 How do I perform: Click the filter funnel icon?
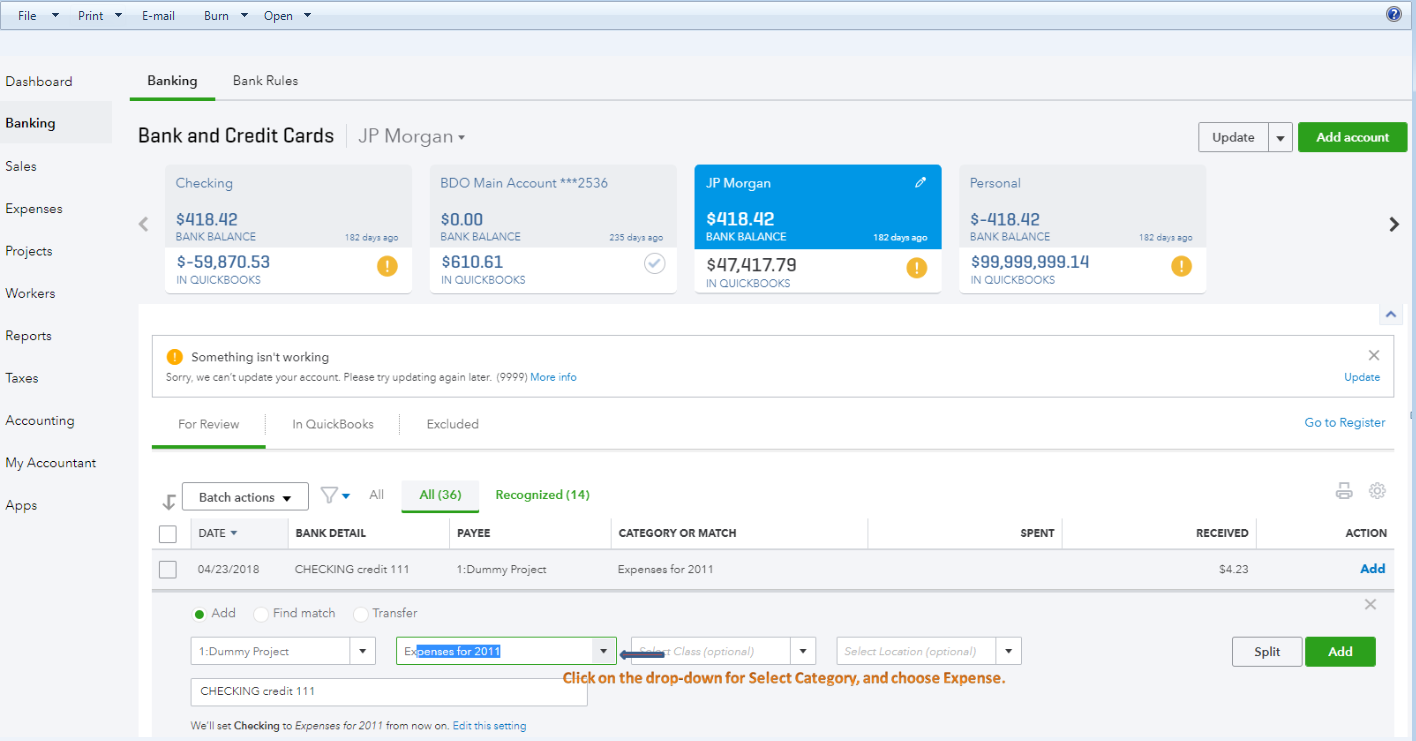[x=329, y=495]
